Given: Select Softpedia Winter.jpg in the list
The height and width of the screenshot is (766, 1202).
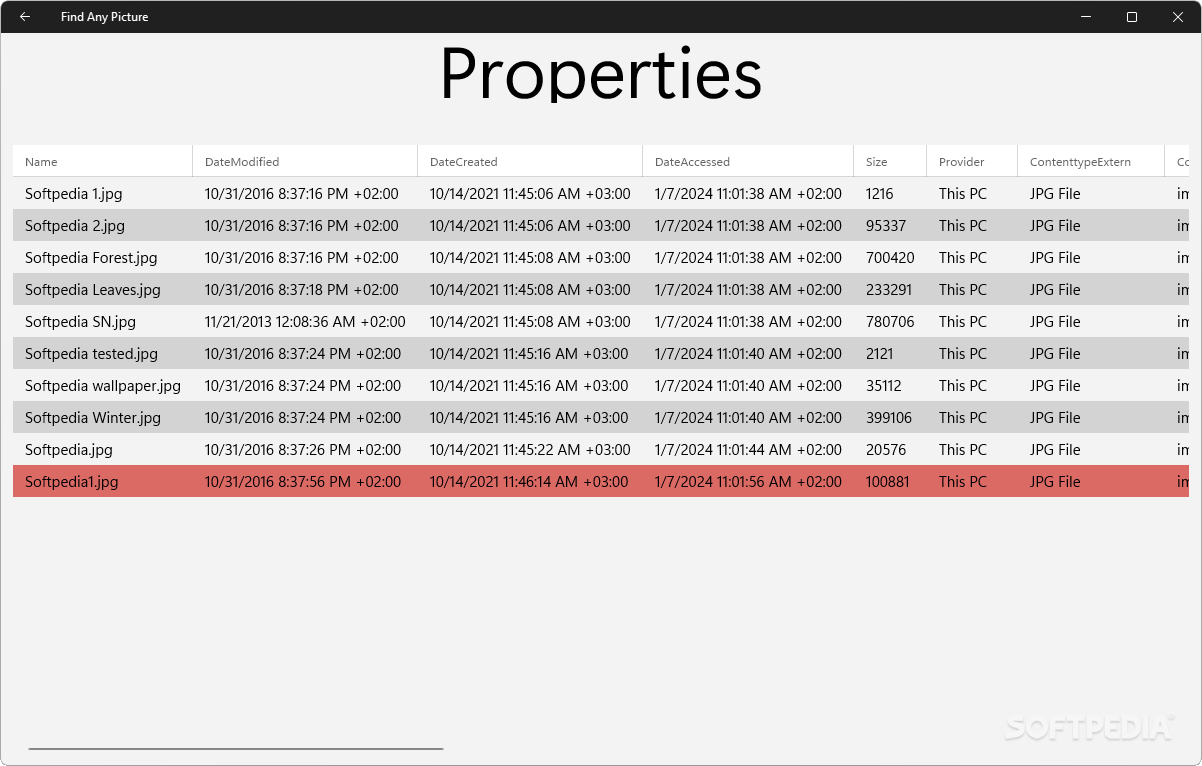Looking at the screenshot, I should tap(93, 418).
